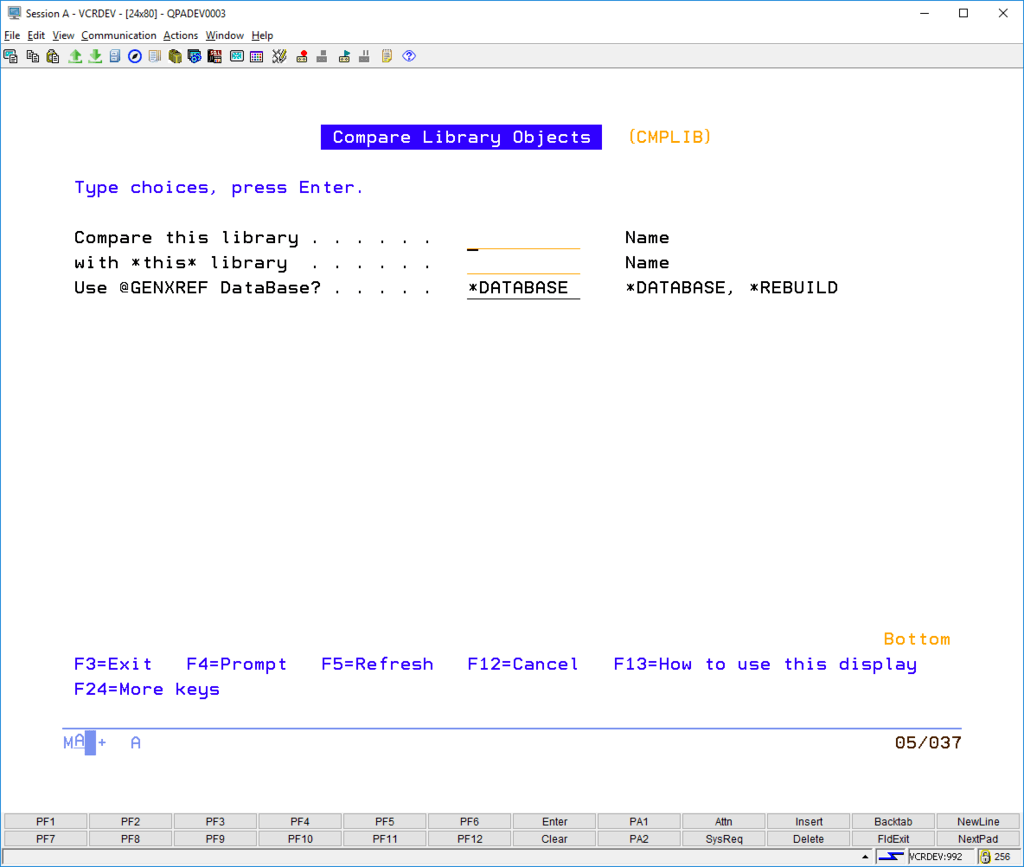Image resolution: width=1024 pixels, height=867 pixels.
Task: Click the record macro (red dot) icon
Action: (x=302, y=56)
